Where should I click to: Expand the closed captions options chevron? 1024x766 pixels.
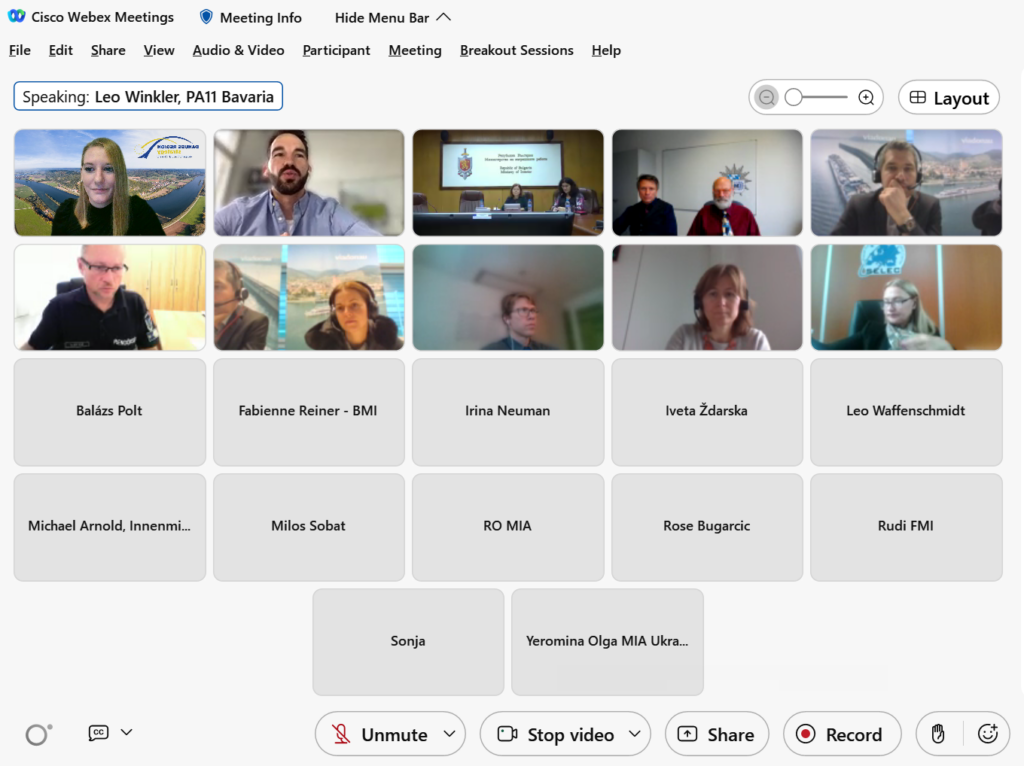[126, 732]
